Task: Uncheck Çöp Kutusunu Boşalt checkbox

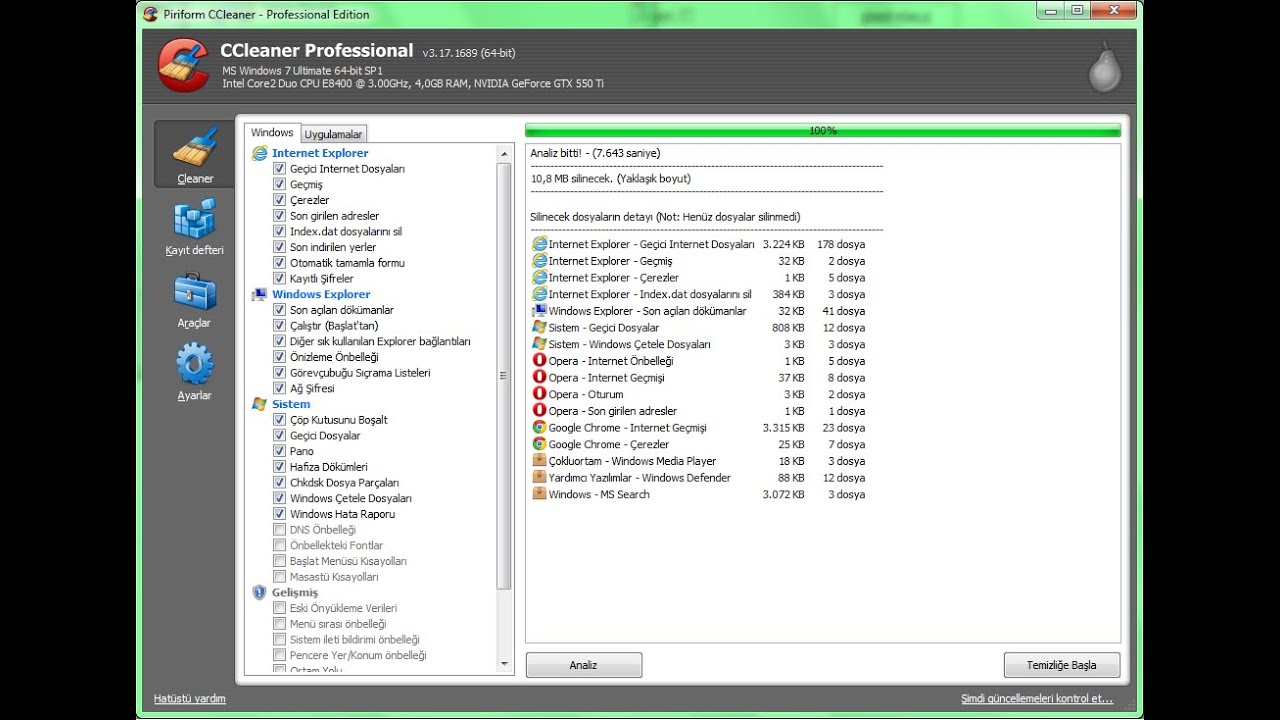Action: (280, 420)
